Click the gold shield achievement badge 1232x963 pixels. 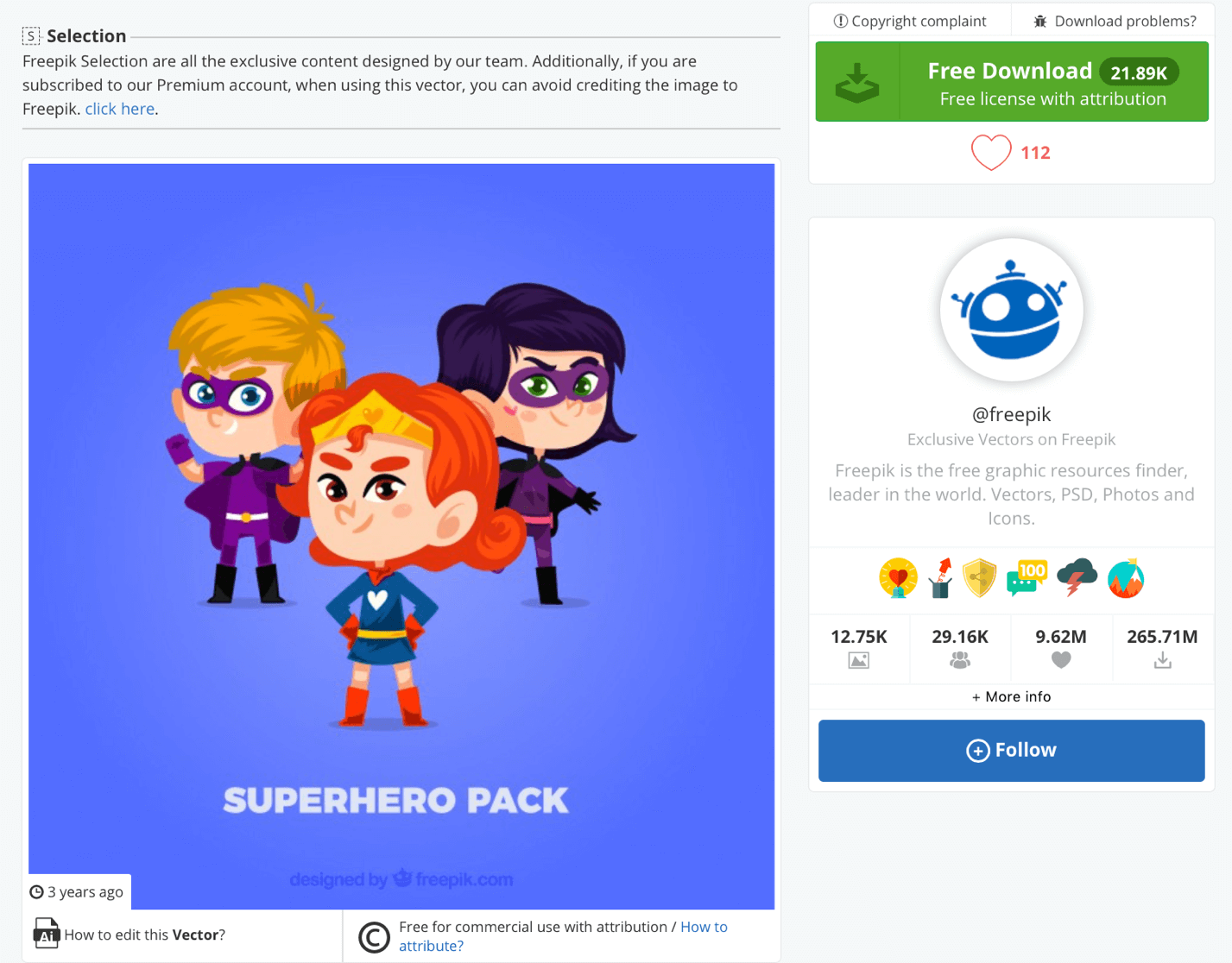[980, 578]
